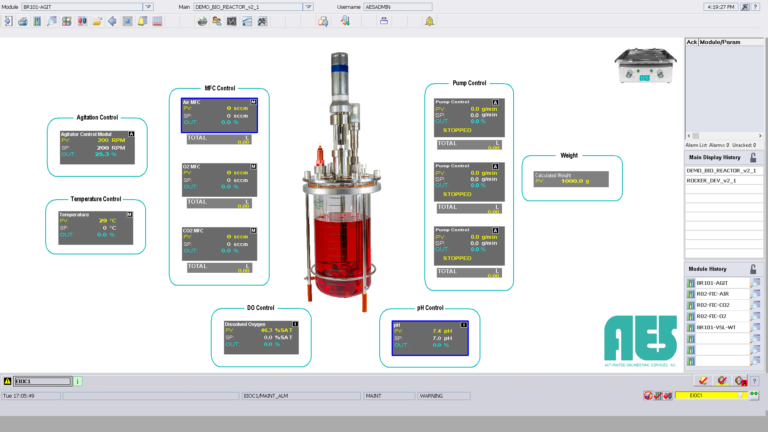Open detail icon beside BR101-AGIT in Module History
This screenshot has width=768, height=432.
(x=756, y=283)
